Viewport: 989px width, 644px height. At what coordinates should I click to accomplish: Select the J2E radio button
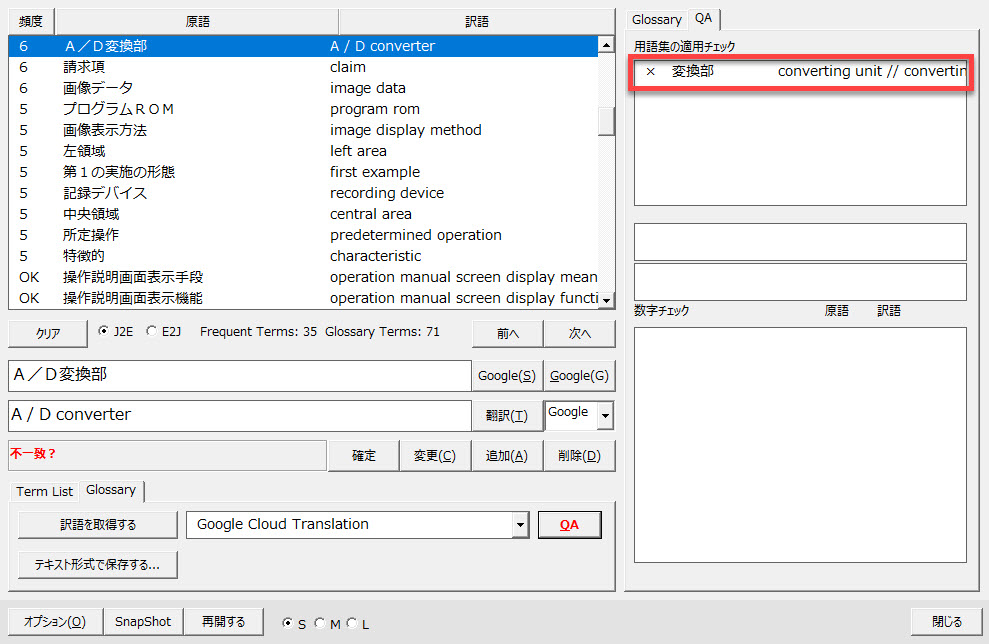tap(105, 332)
